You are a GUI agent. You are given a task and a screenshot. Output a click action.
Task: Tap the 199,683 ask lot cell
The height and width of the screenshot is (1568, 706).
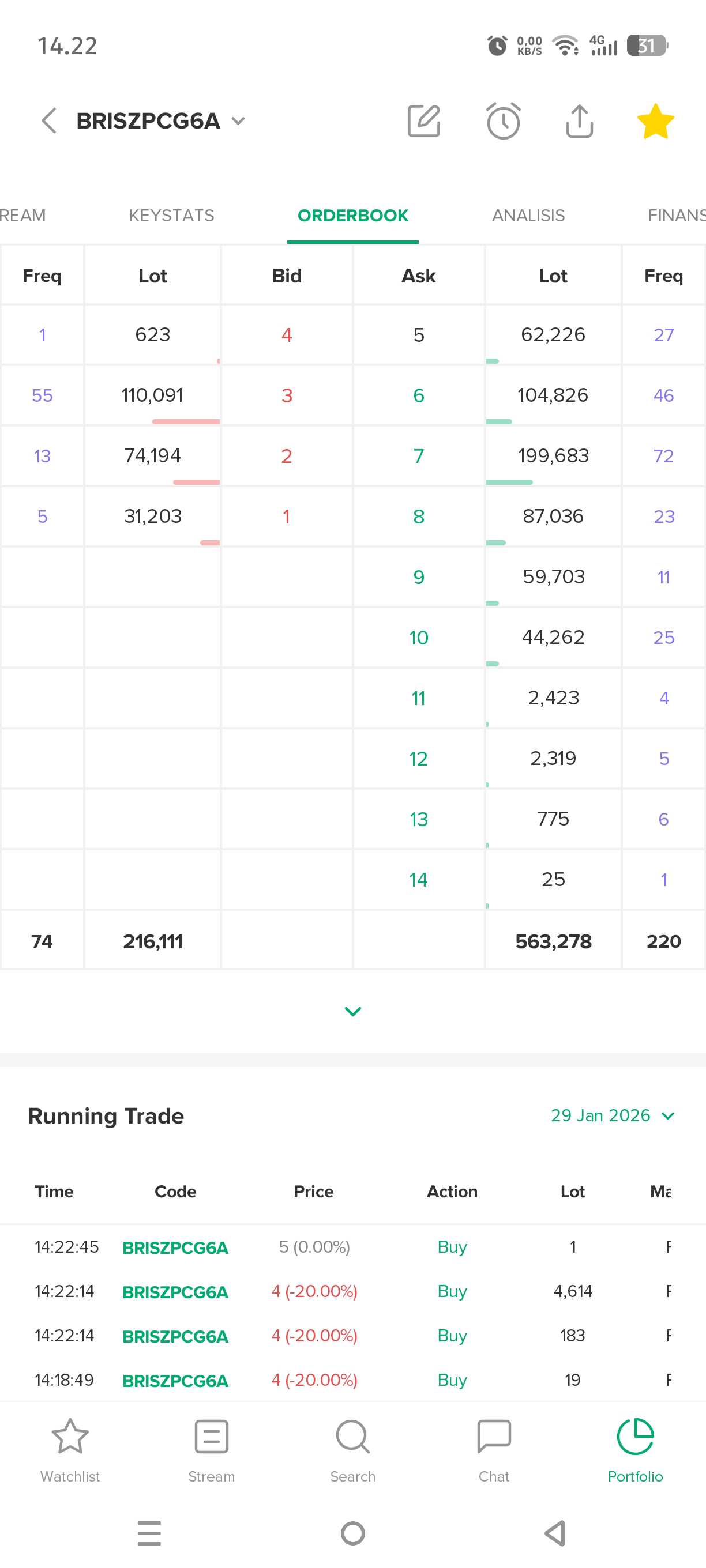pyautogui.click(x=553, y=456)
